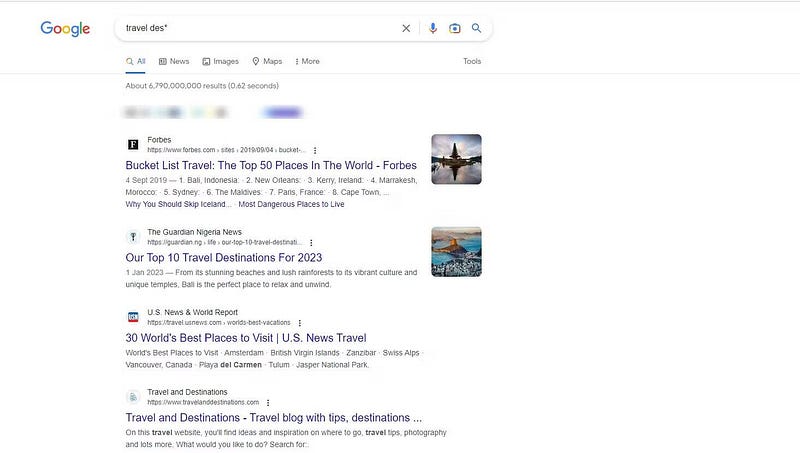Open three-dot options for Guardian Nigeria result
Image resolution: width=800 pixels, height=453 pixels.
(311, 243)
